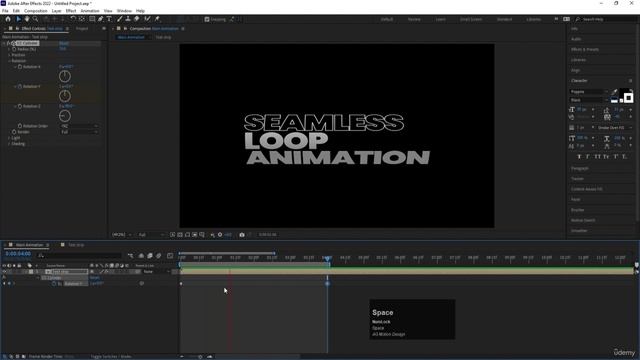
Task: Click the eyedropper icon in Character panel
Action: 615,92
